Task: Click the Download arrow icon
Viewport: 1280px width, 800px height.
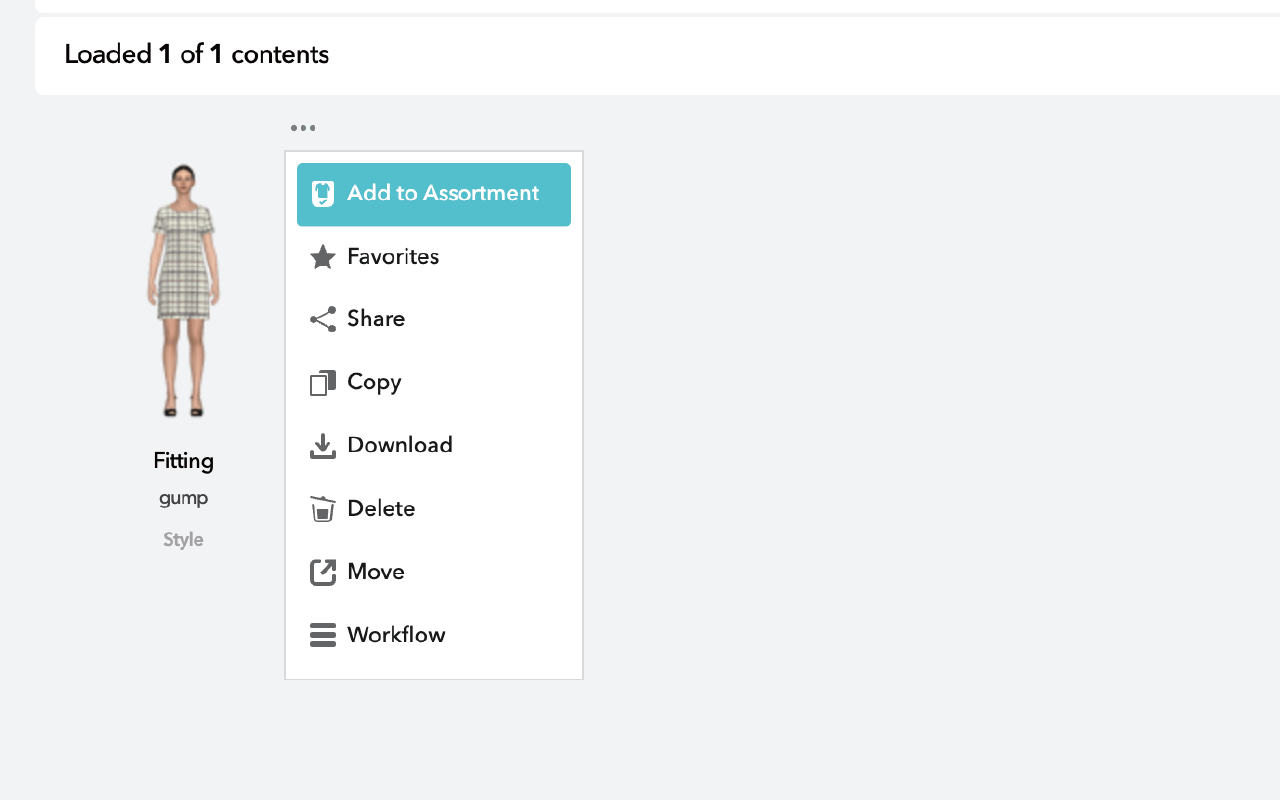Action: click(x=323, y=446)
